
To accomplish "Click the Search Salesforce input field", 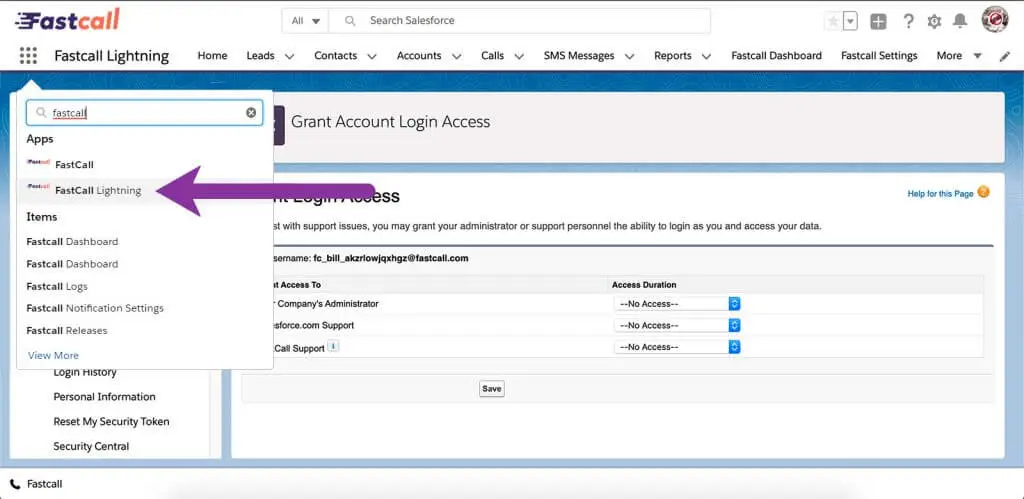I will [x=530, y=21].
